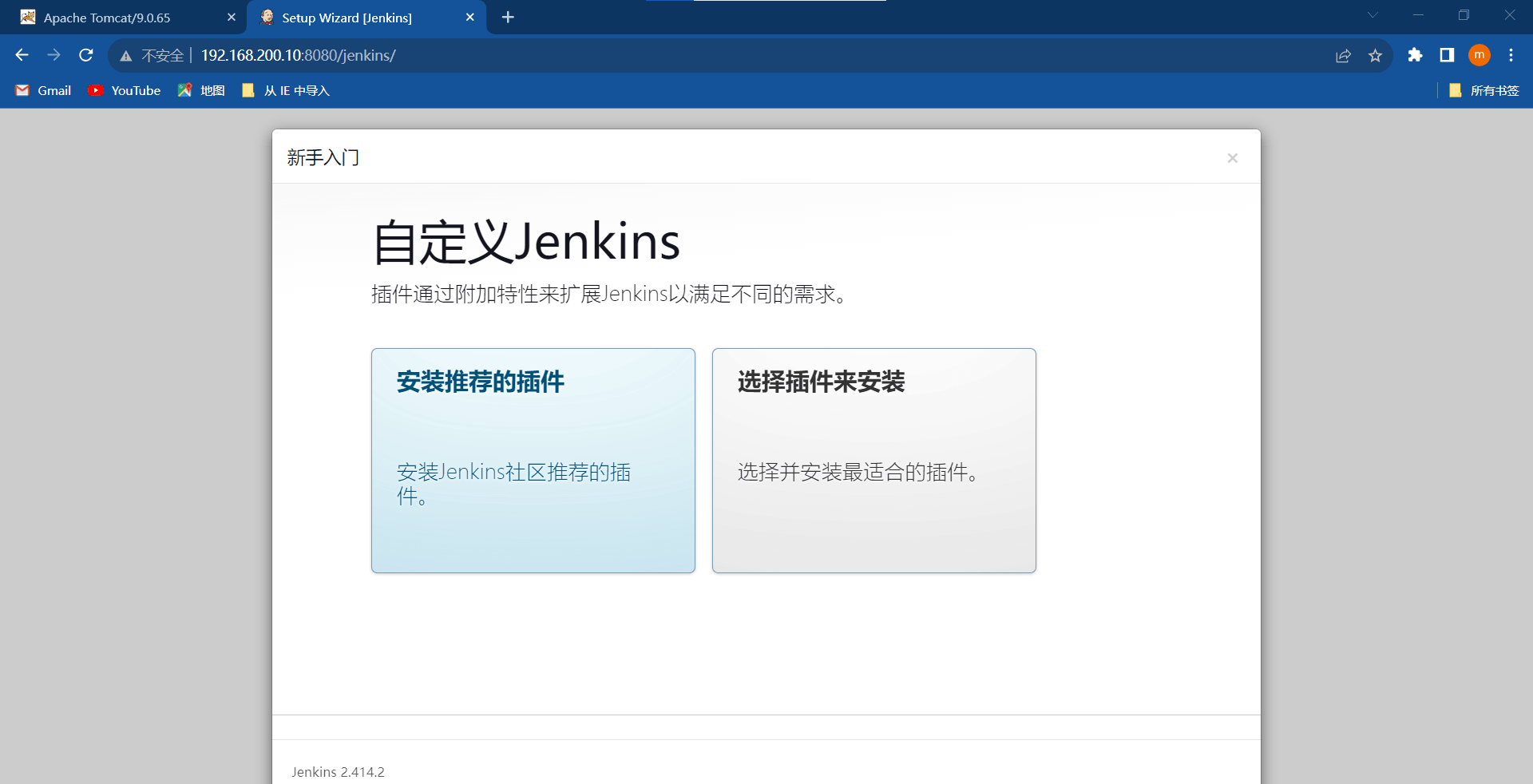Open the extensions puzzle icon
This screenshot has height=784, width=1533.
click(x=1415, y=55)
